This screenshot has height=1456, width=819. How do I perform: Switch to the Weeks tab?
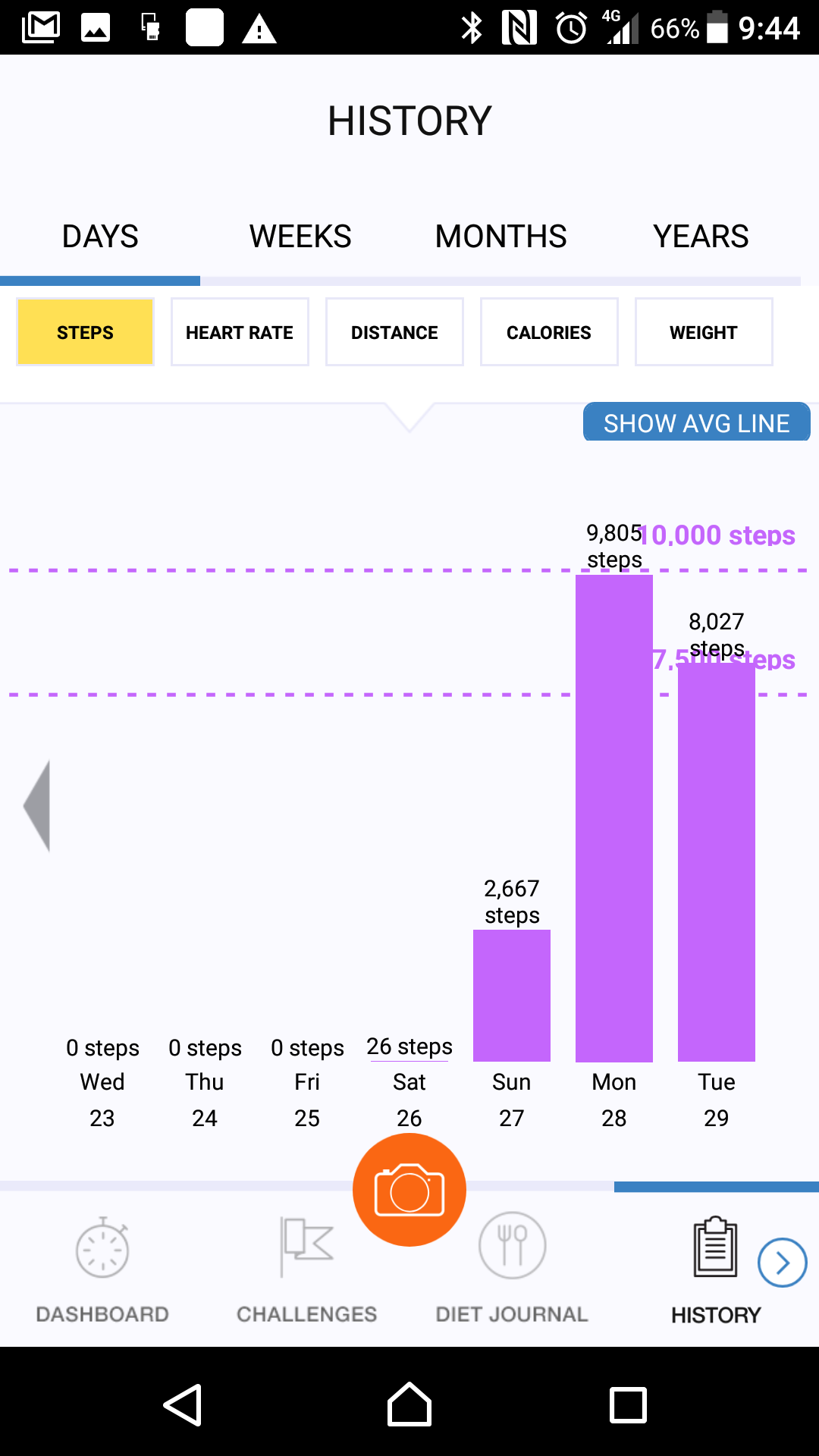[x=300, y=237]
